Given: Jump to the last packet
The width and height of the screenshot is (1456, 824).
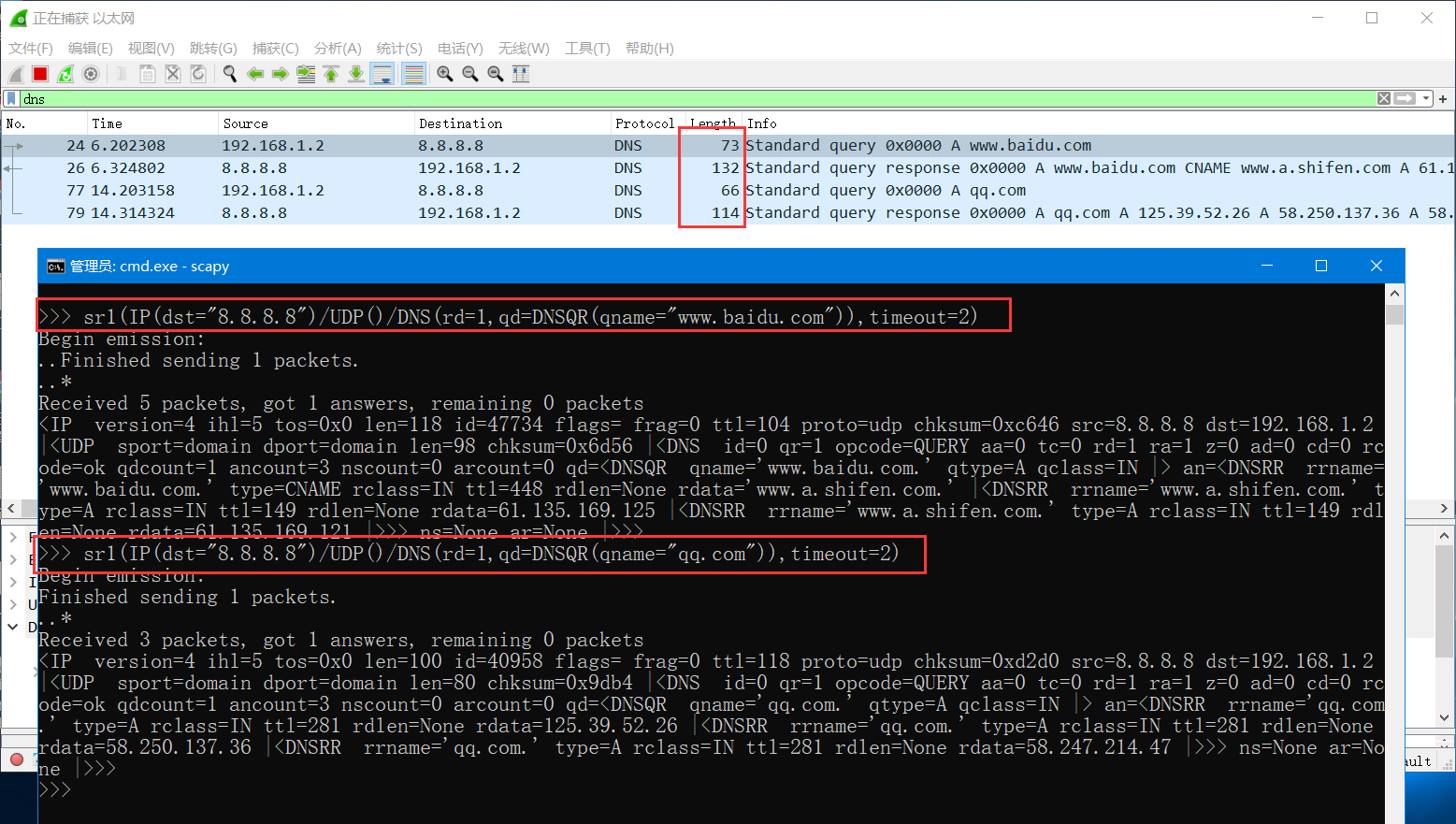Looking at the screenshot, I should [356, 74].
